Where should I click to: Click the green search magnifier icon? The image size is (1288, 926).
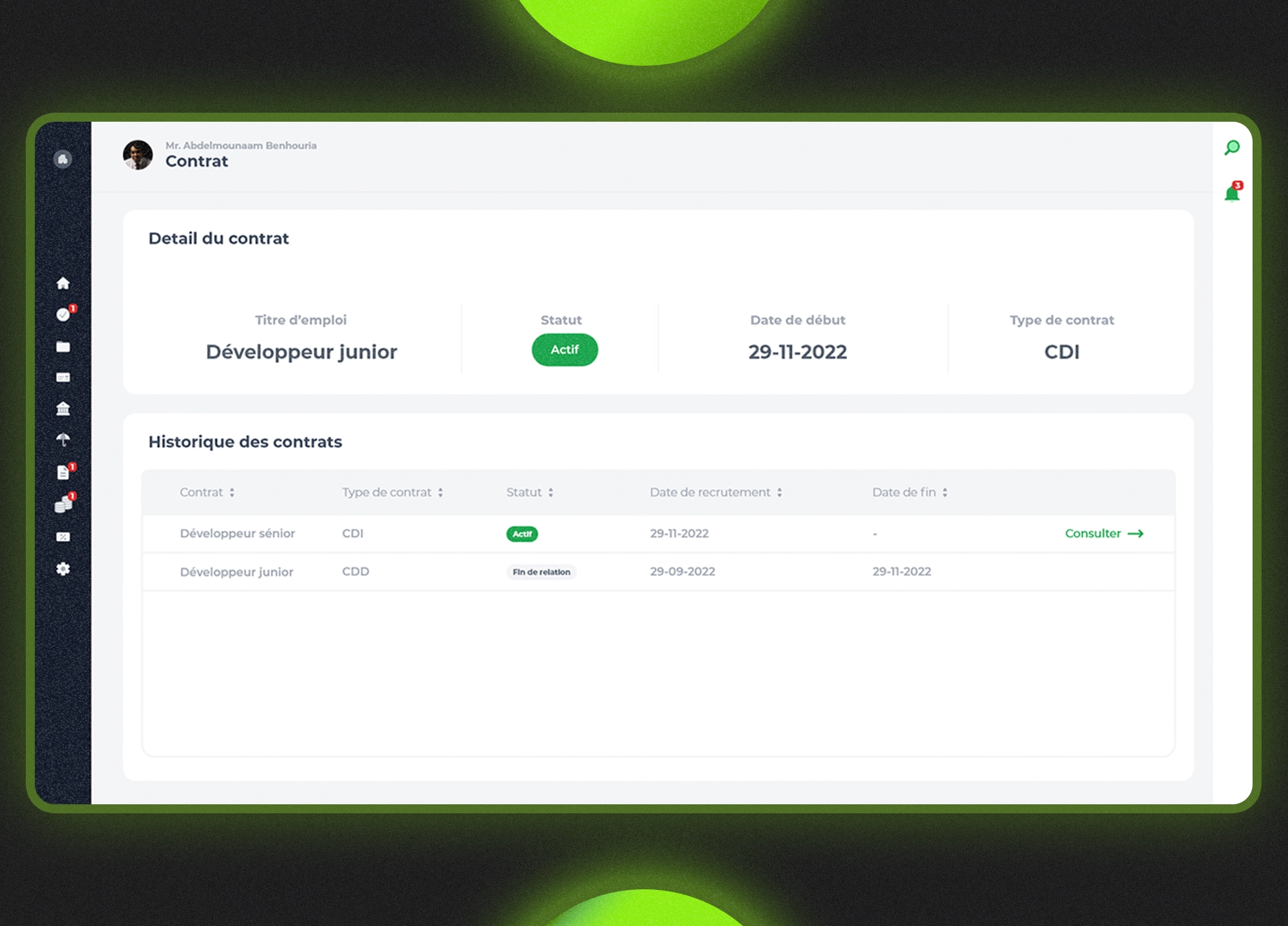pos(1232,148)
